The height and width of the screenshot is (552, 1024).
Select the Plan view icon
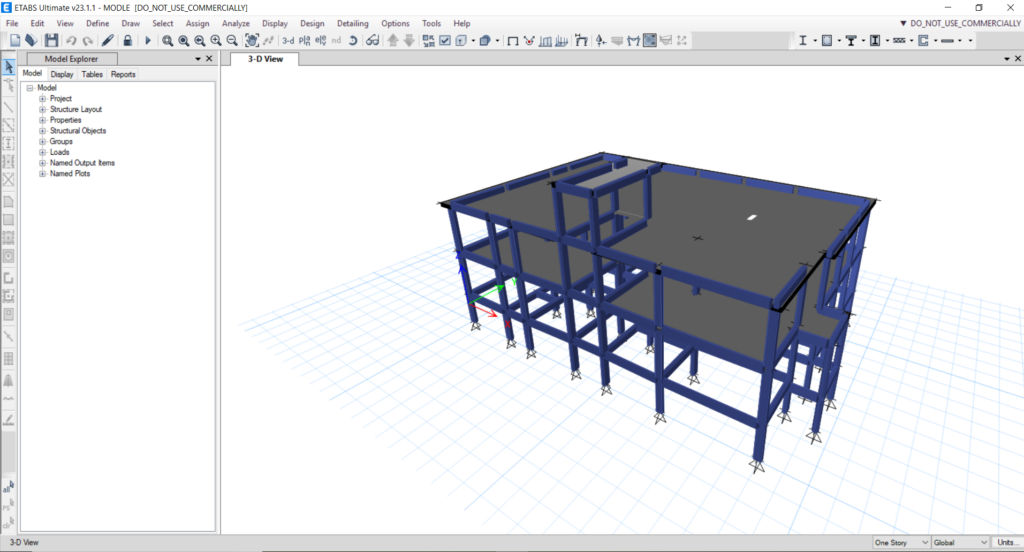coord(304,41)
